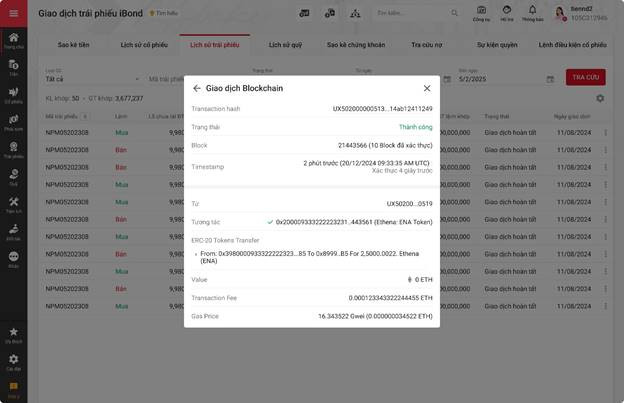
Task: Open the Đến ngày calendar picker icon
Action: [x=550, y=79]
